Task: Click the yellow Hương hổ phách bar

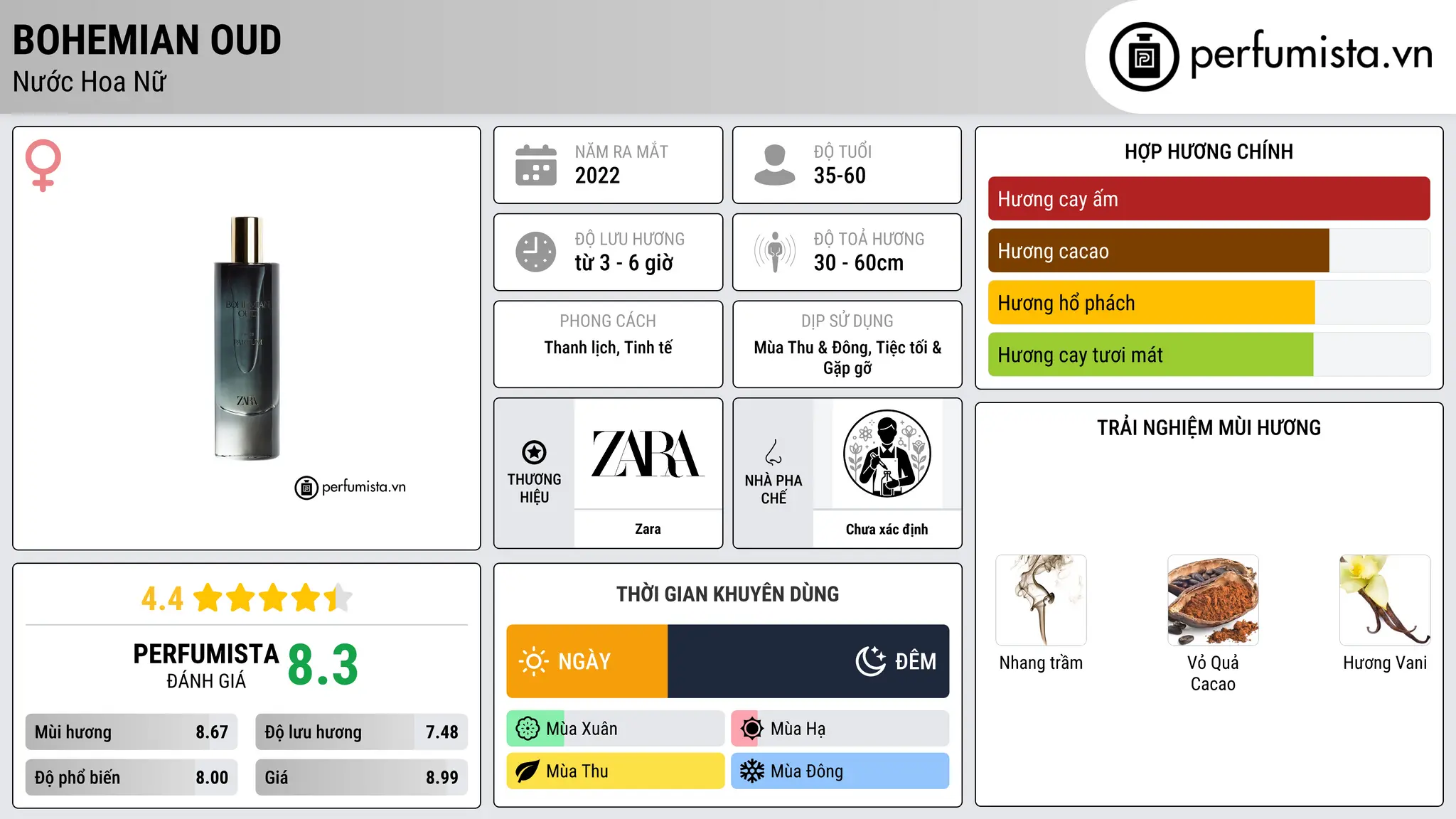Action: (1152, 303)
